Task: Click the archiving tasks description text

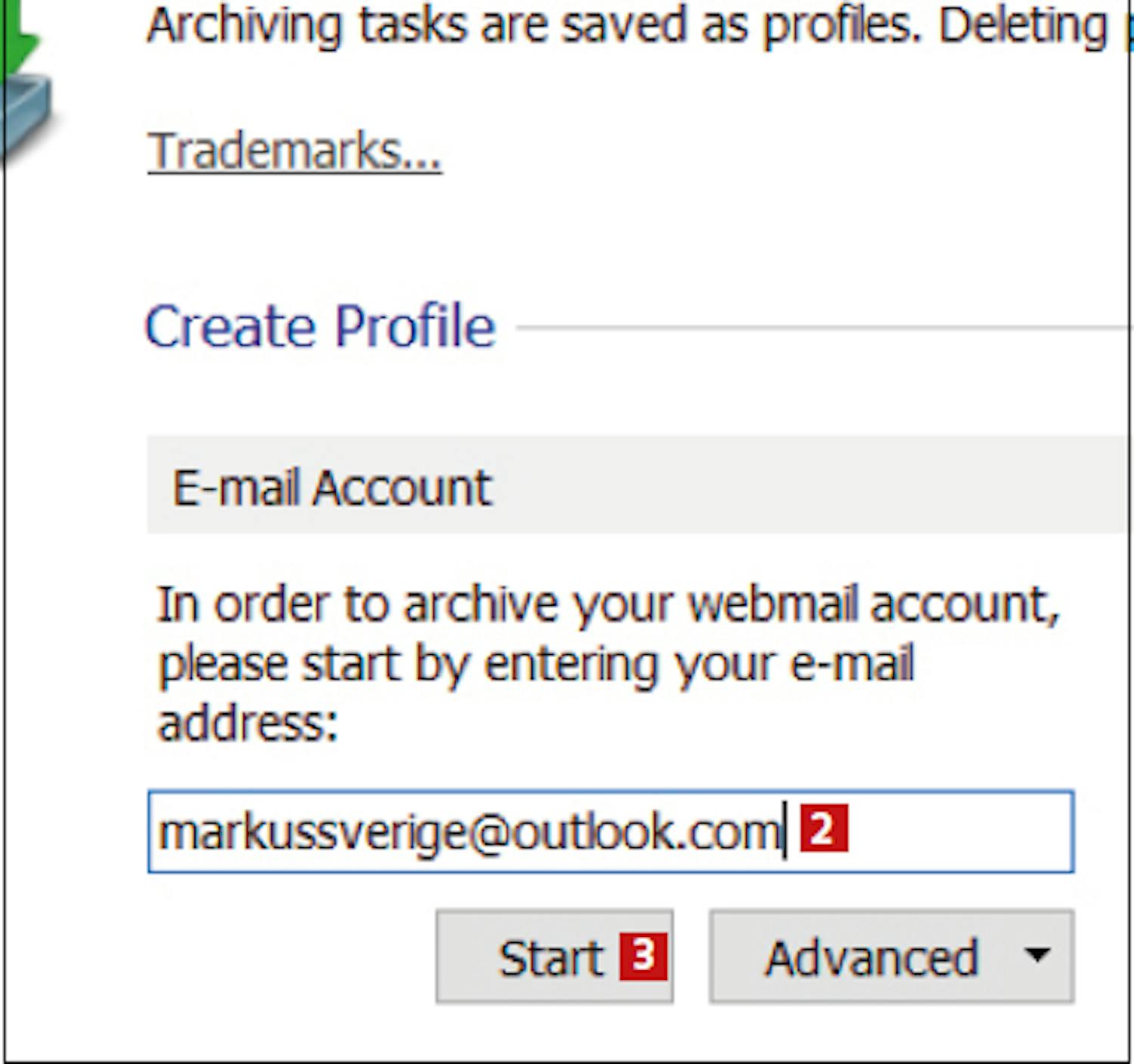Action: (529, 26)
